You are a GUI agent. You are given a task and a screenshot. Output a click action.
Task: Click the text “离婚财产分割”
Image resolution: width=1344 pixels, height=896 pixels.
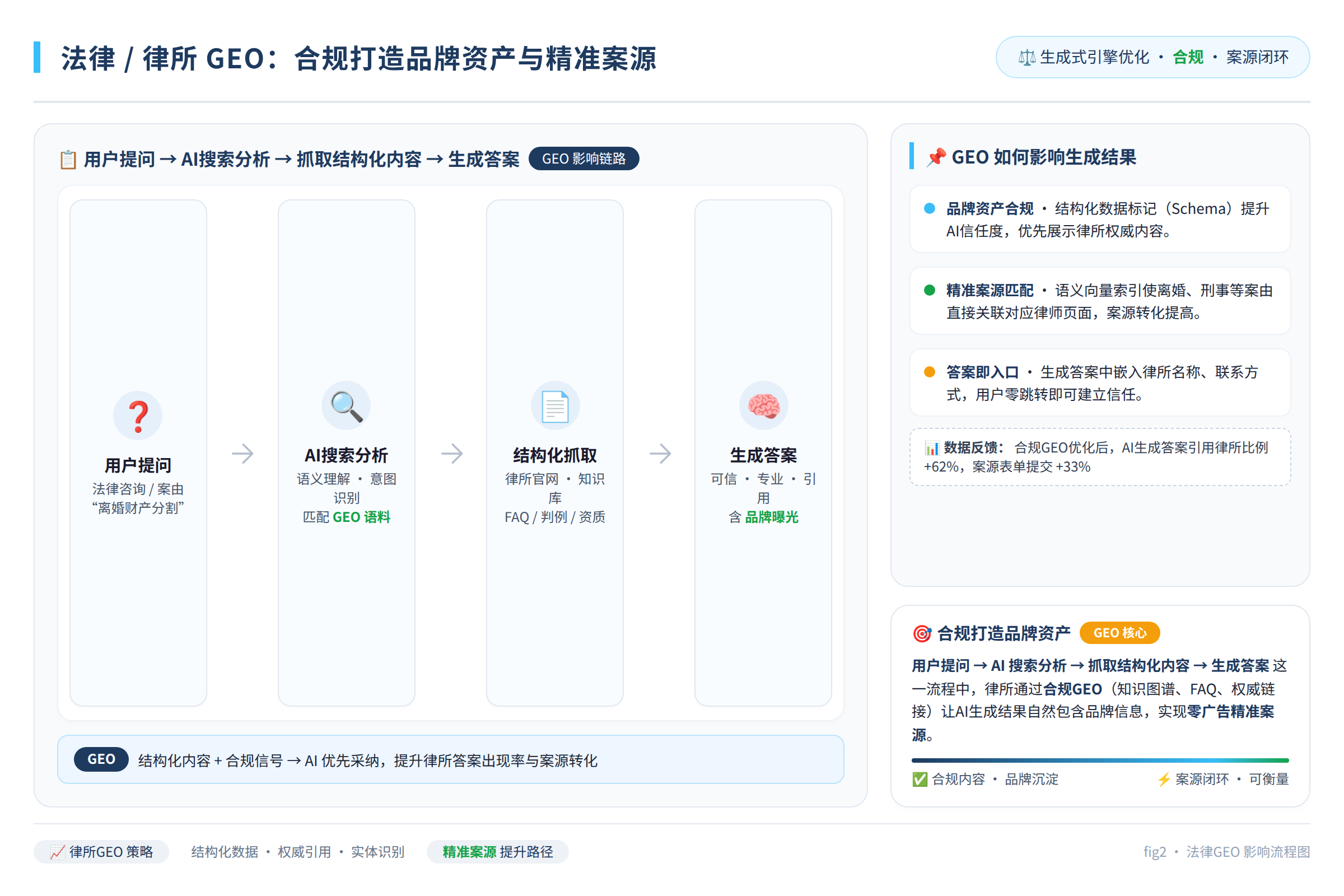pos(138,508)
